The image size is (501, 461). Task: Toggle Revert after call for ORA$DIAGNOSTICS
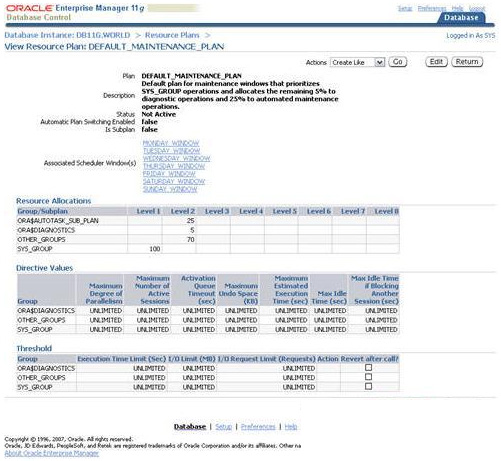tap(368, 367)
